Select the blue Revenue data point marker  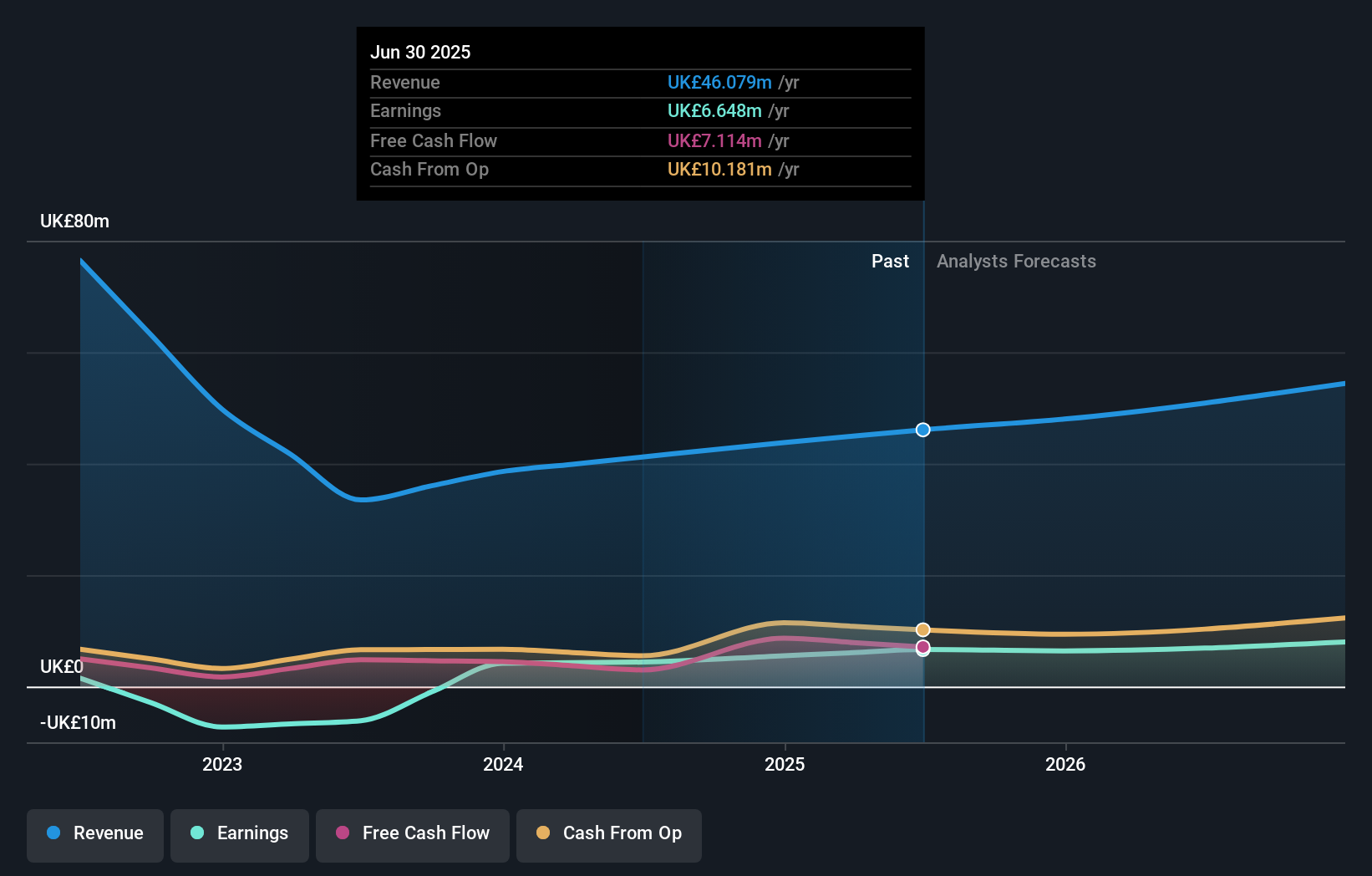(x=922, y=430)
